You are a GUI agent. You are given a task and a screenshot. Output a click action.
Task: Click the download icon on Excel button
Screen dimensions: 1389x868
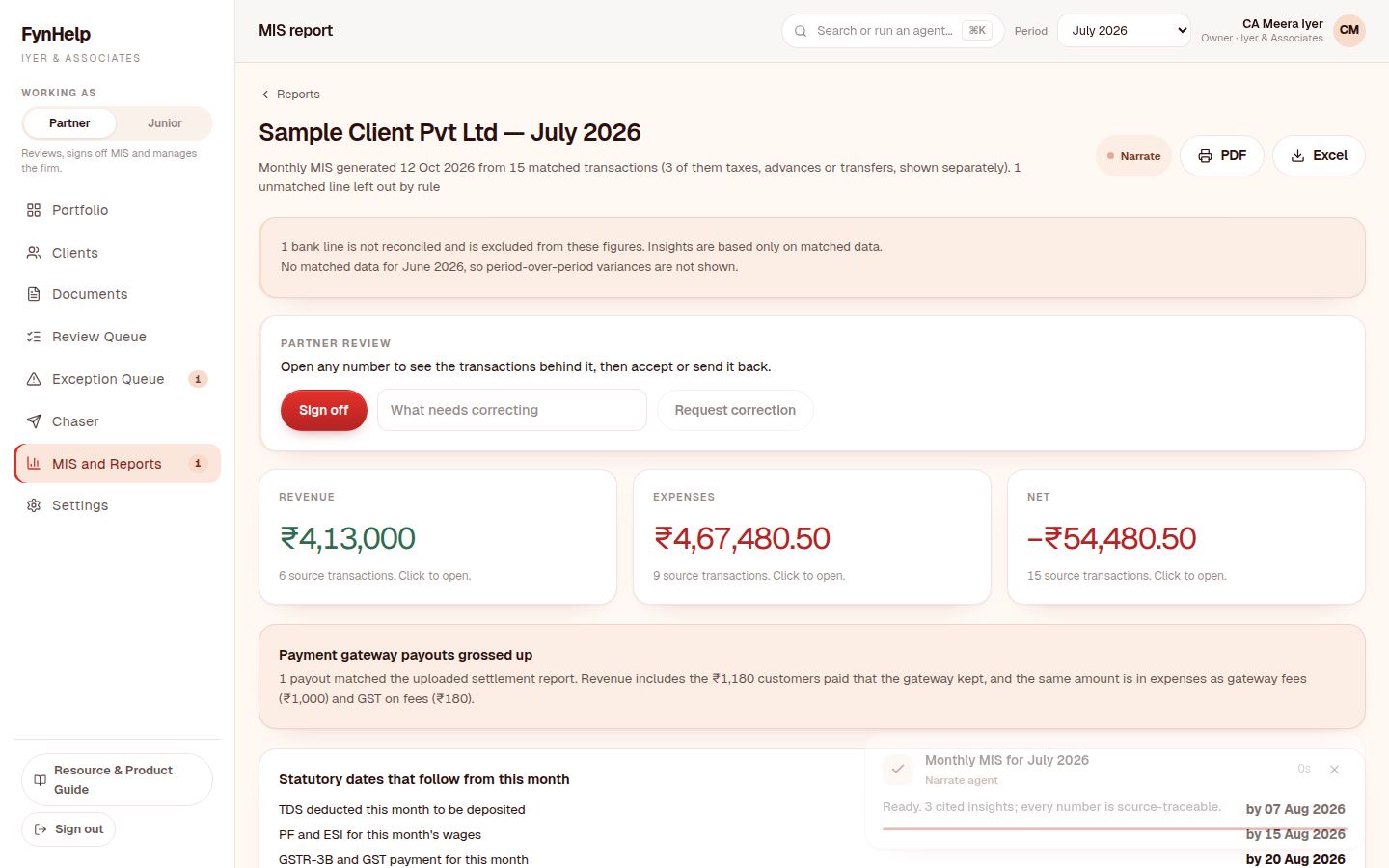coord(1297,156)
